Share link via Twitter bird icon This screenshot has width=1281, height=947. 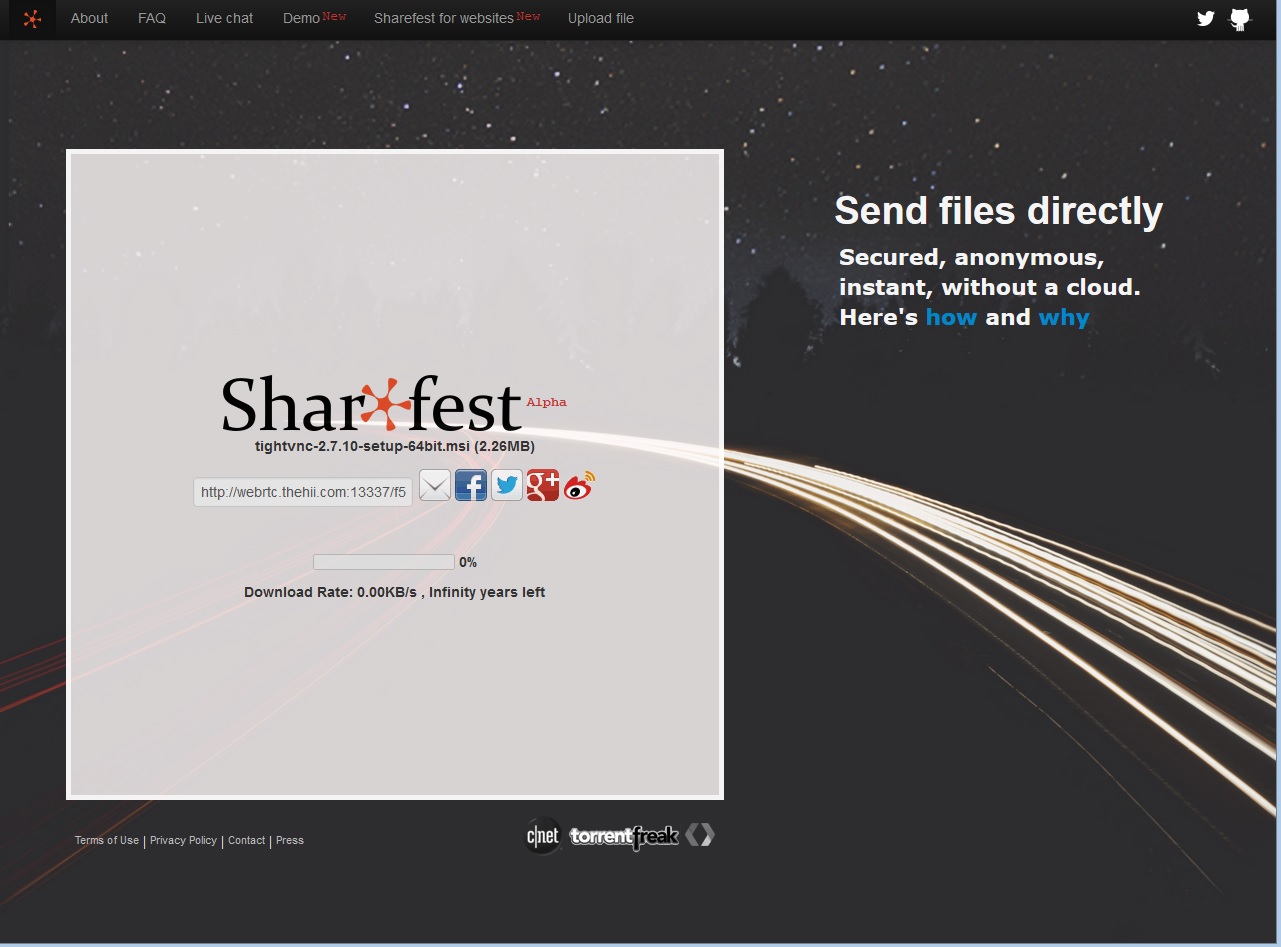tap(507, 485)
